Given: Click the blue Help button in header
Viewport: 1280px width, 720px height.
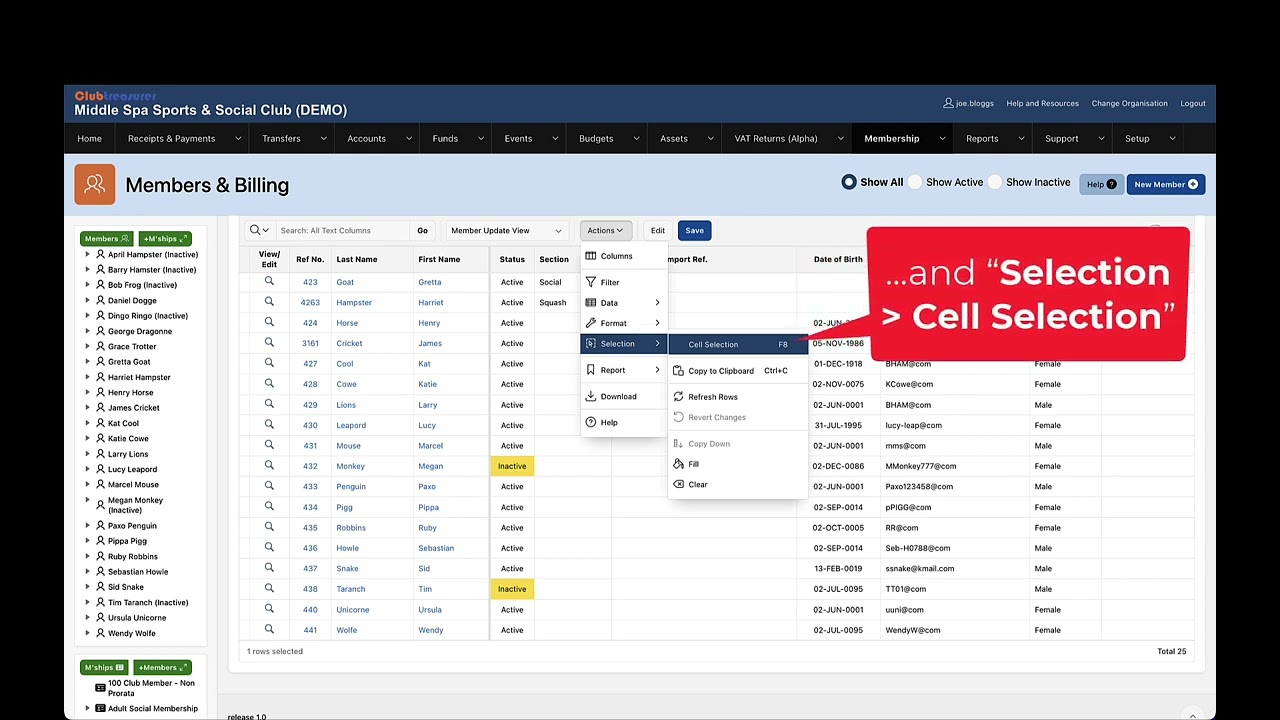Looking at the screenshot, I should click(x=1101, y=184).
